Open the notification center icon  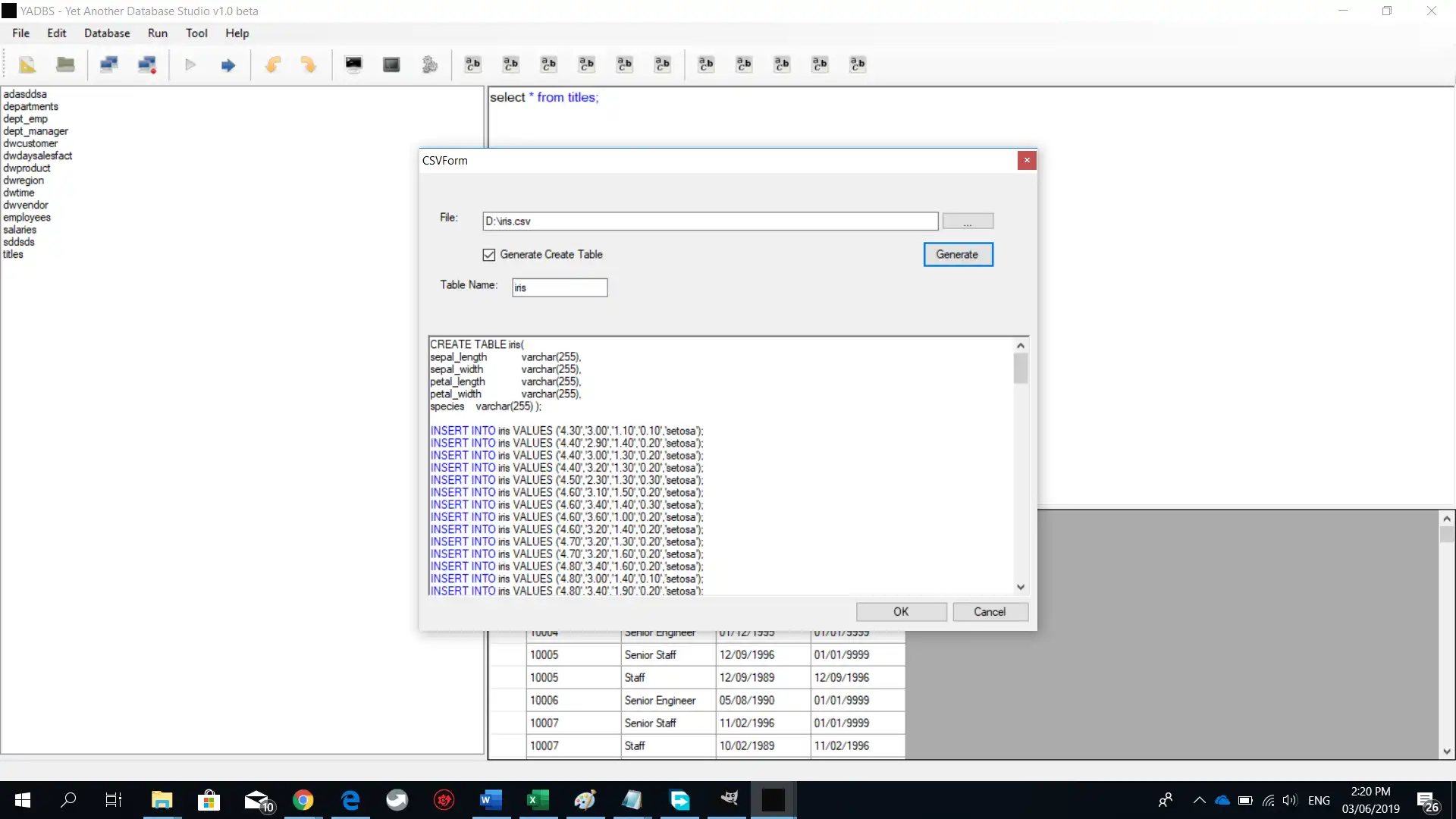1427,802
